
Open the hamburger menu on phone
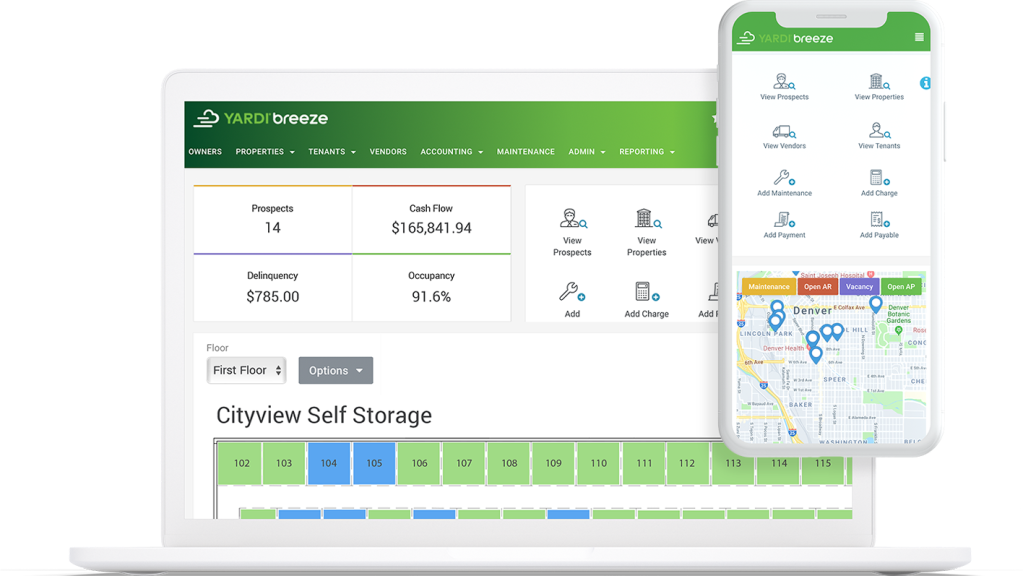pos(919,37)
